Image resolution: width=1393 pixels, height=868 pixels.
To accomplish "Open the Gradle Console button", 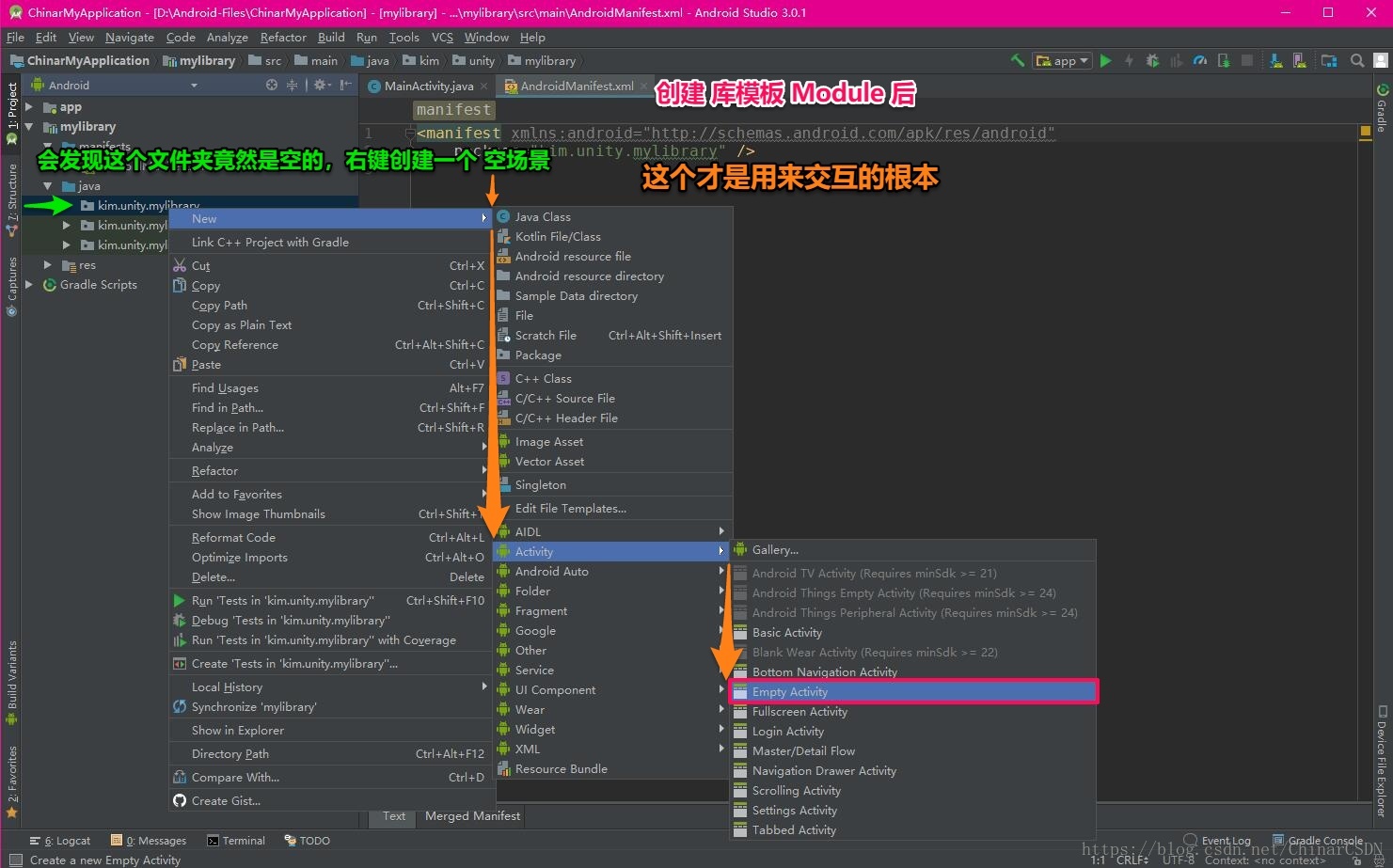I will tap(1318, 841).
